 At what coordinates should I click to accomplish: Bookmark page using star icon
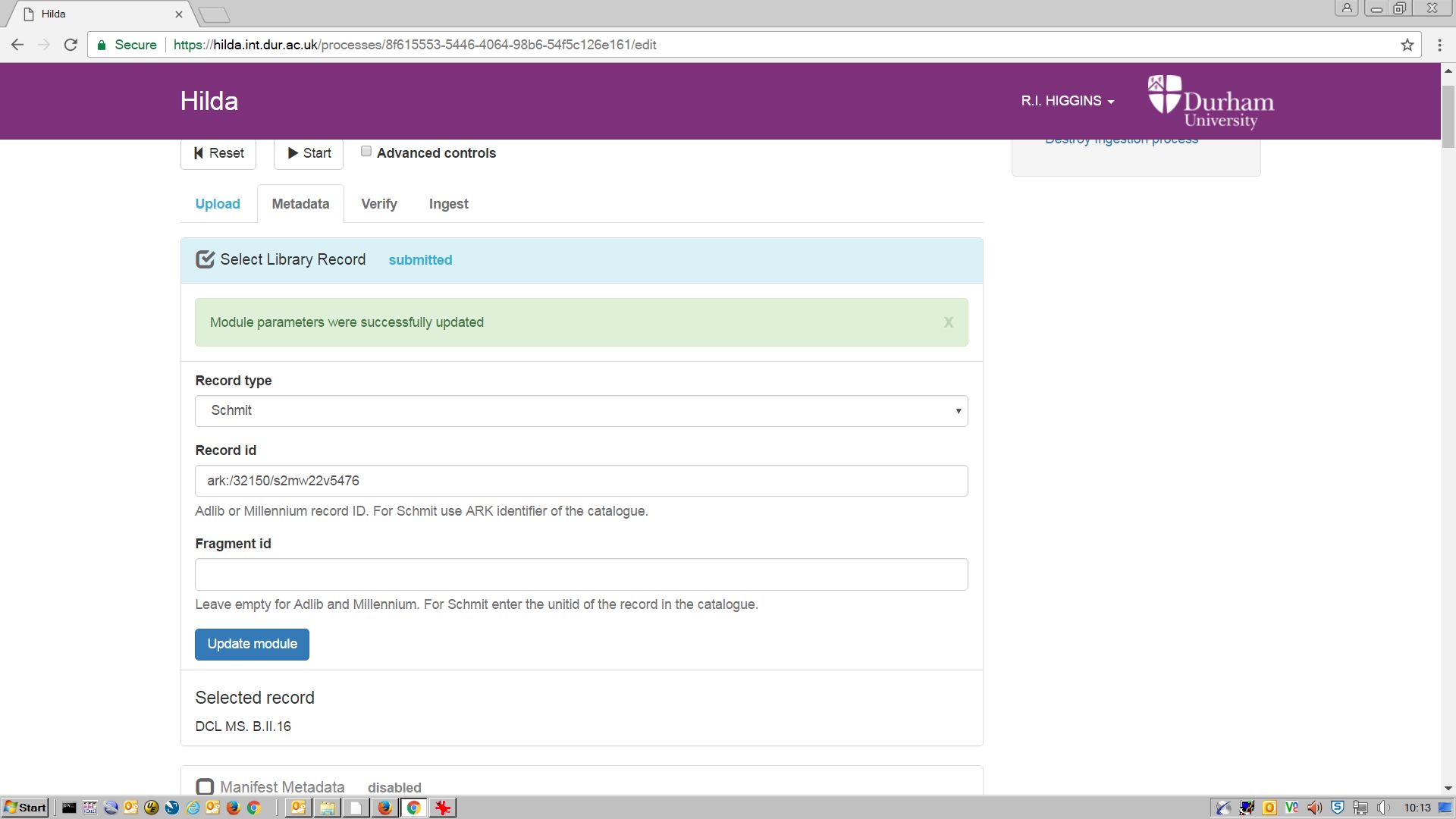[x=1407, y=45]
